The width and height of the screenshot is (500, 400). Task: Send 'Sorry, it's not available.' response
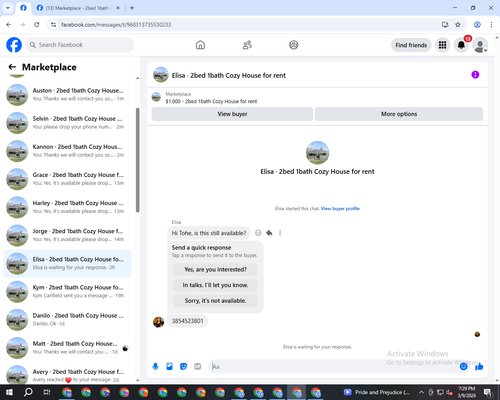pos(215,301)
